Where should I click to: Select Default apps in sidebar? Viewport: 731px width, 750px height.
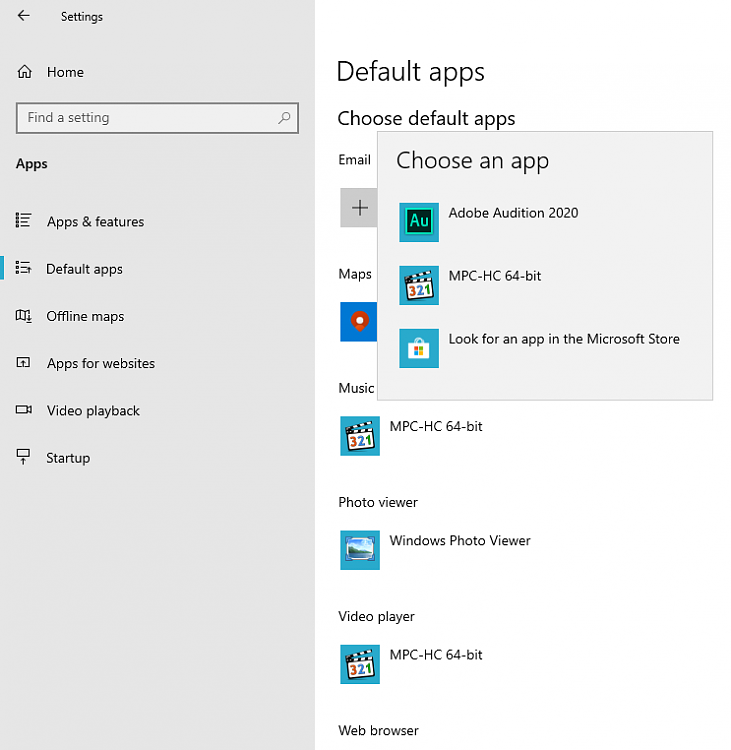click(84, 269)
